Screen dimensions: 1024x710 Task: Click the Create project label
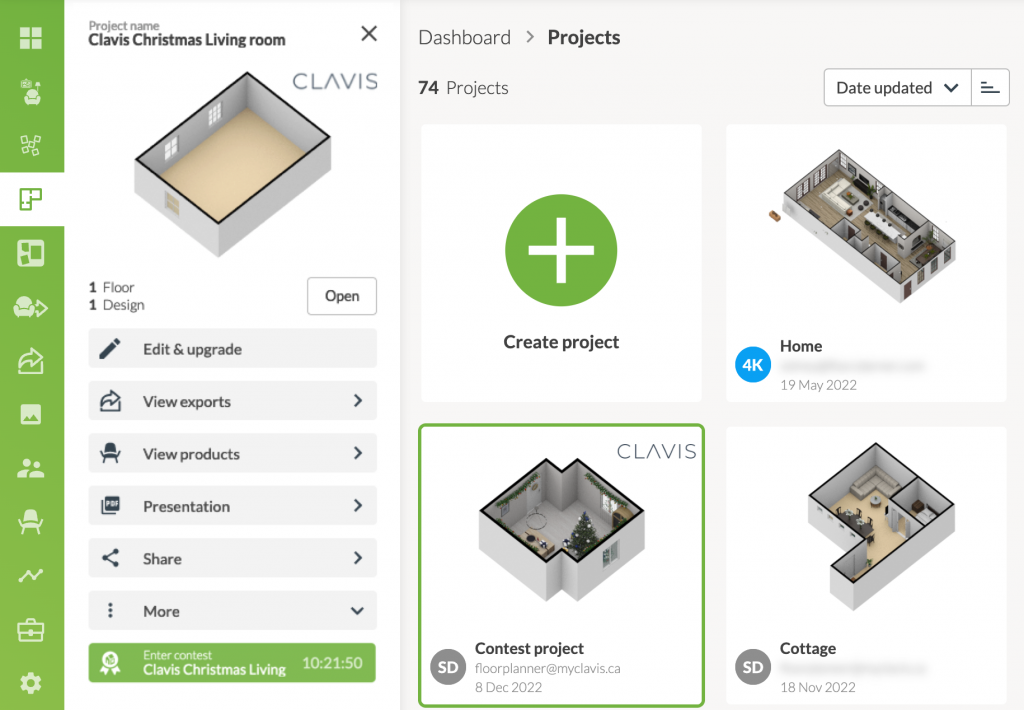pyautogui.click(x=561, y=342)
